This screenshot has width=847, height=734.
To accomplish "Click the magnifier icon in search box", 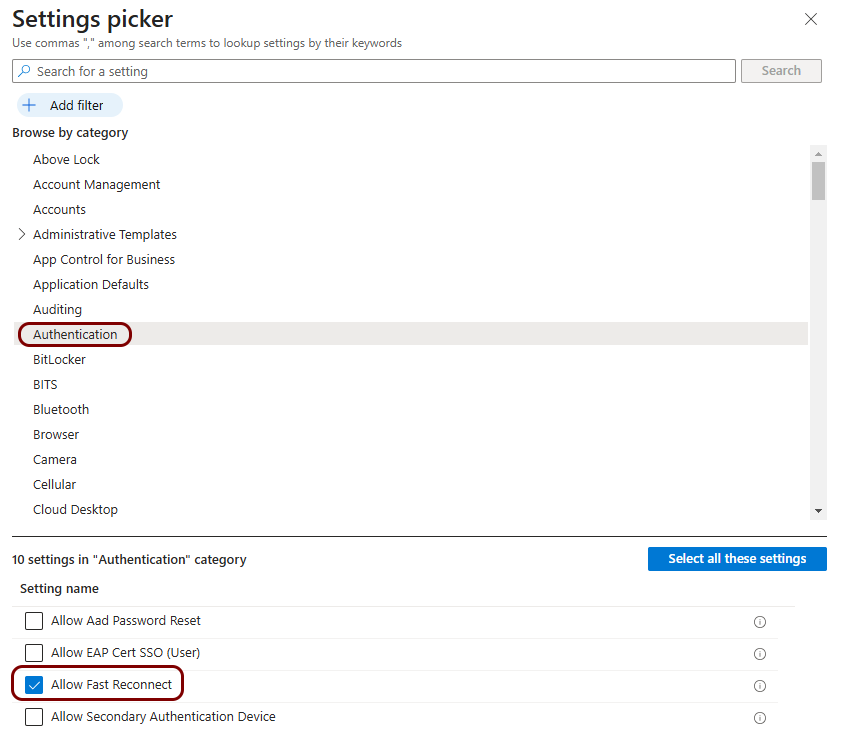I will click(25, 71).
